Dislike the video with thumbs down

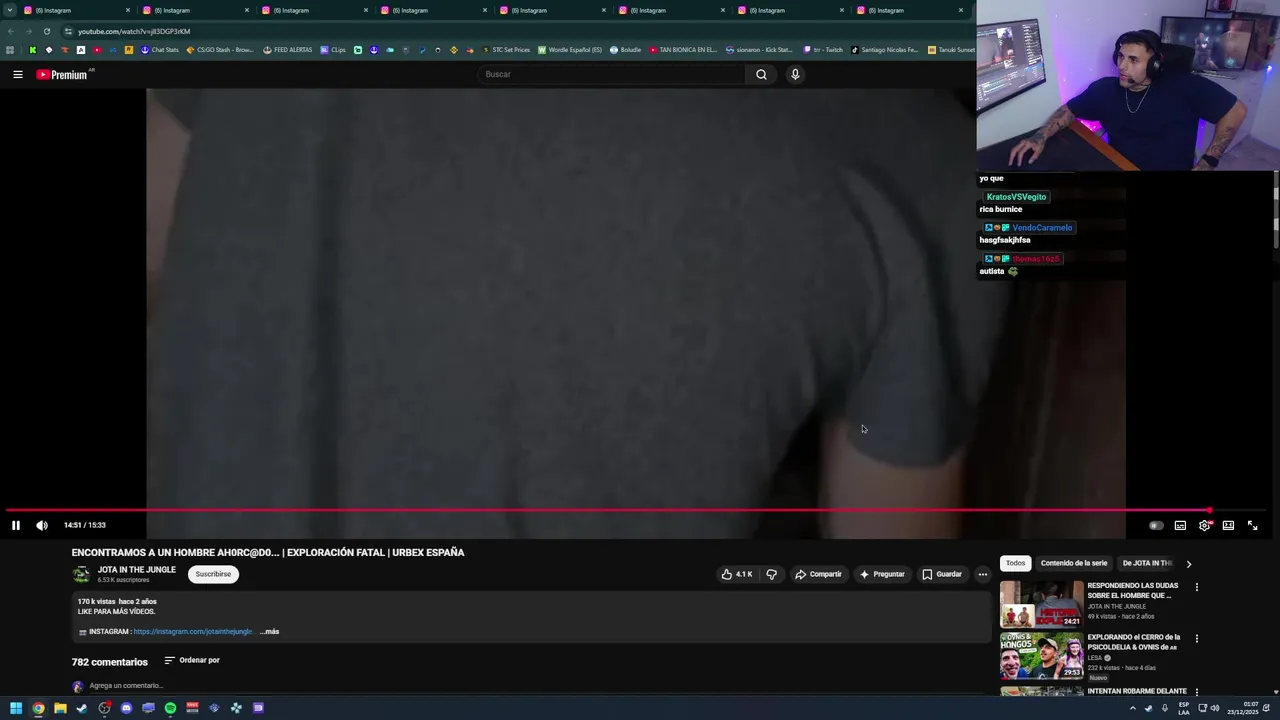tap(771, 574)
